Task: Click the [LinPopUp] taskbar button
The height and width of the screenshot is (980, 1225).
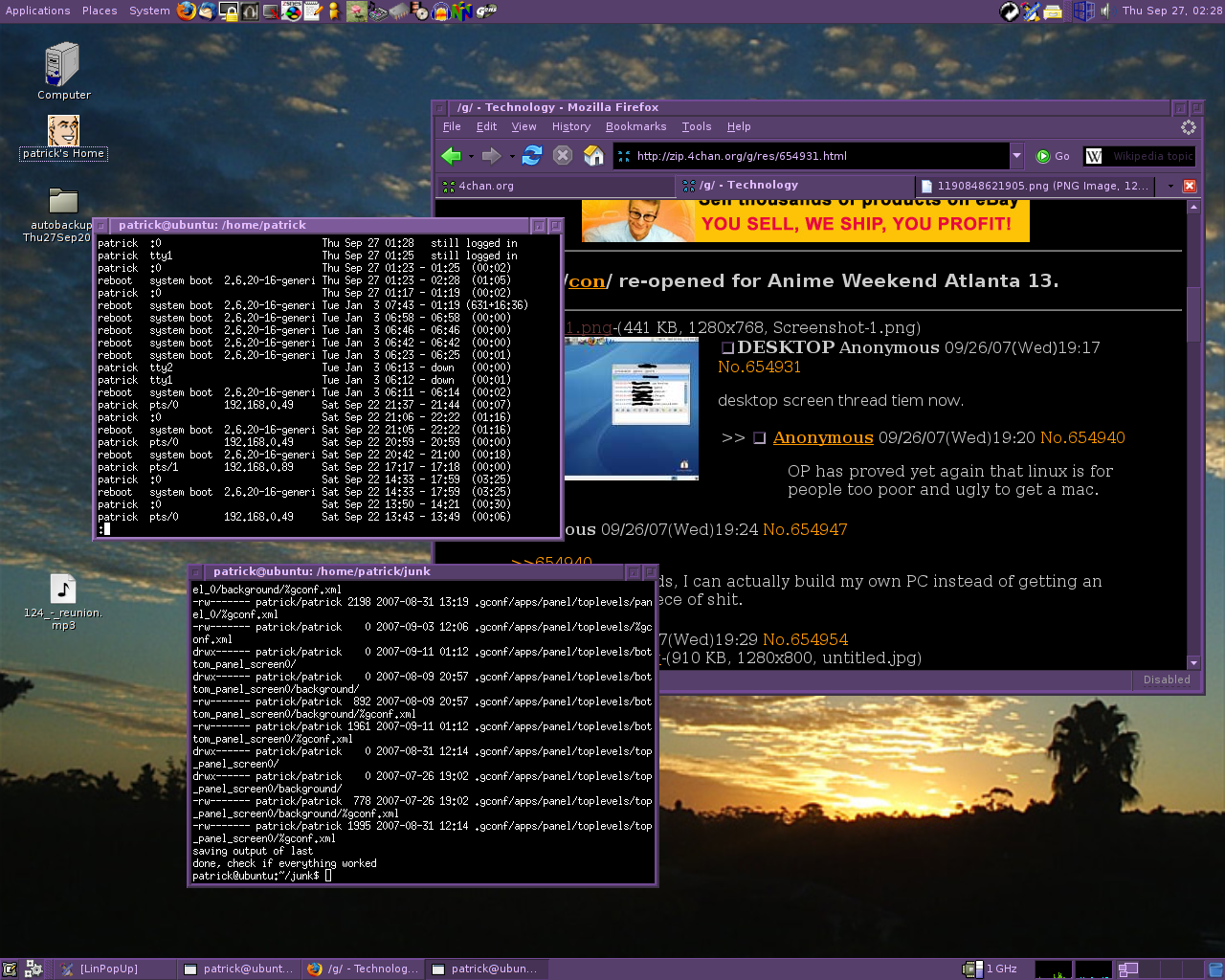Action: pos(117,969)
